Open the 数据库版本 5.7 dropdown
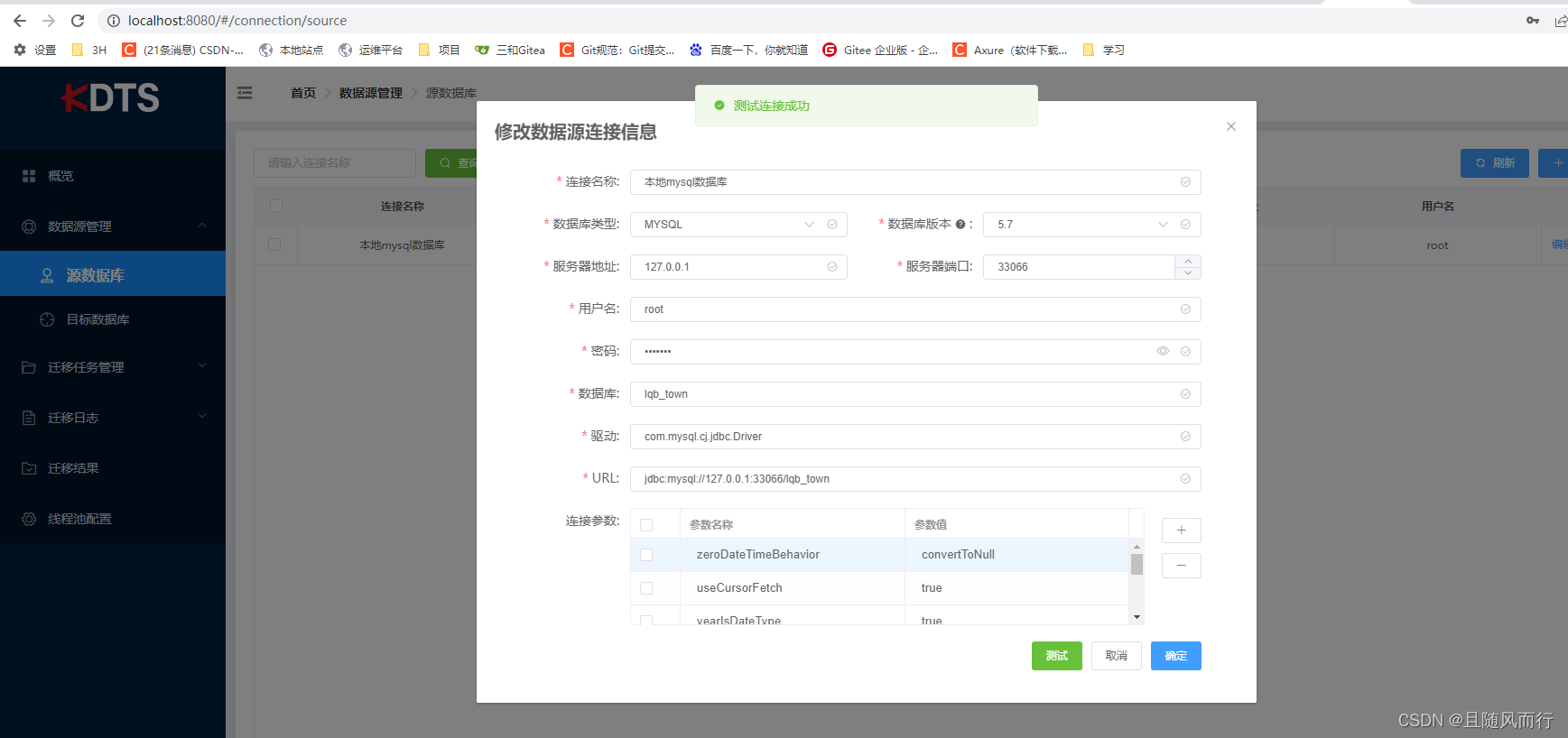This screenshot has width=1568, height=738. (x=1092, y=225)
